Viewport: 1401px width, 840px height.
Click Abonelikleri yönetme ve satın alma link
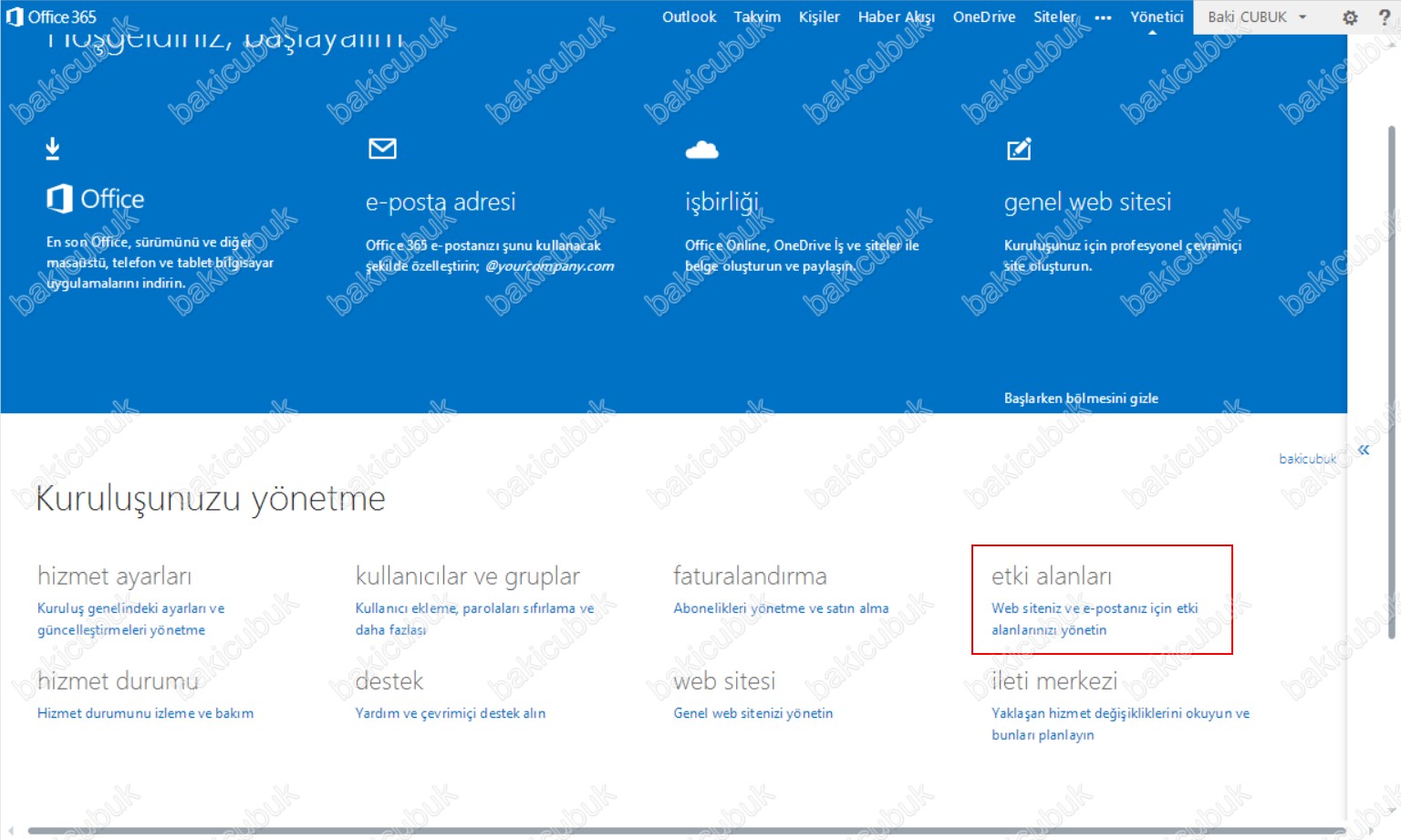click(x=781, y=608)
